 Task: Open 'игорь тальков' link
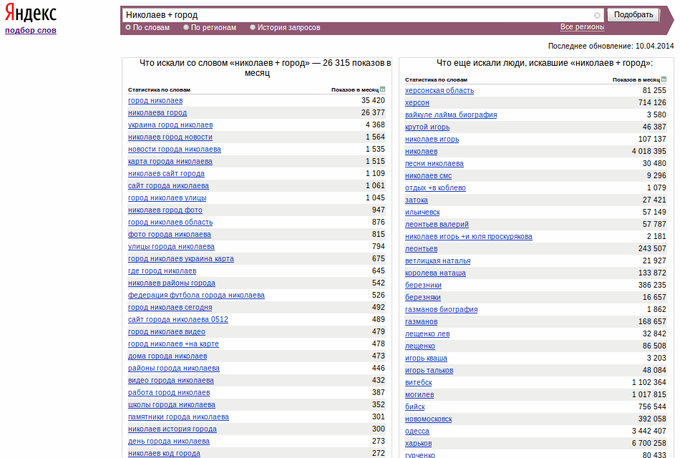coord(429,370)
